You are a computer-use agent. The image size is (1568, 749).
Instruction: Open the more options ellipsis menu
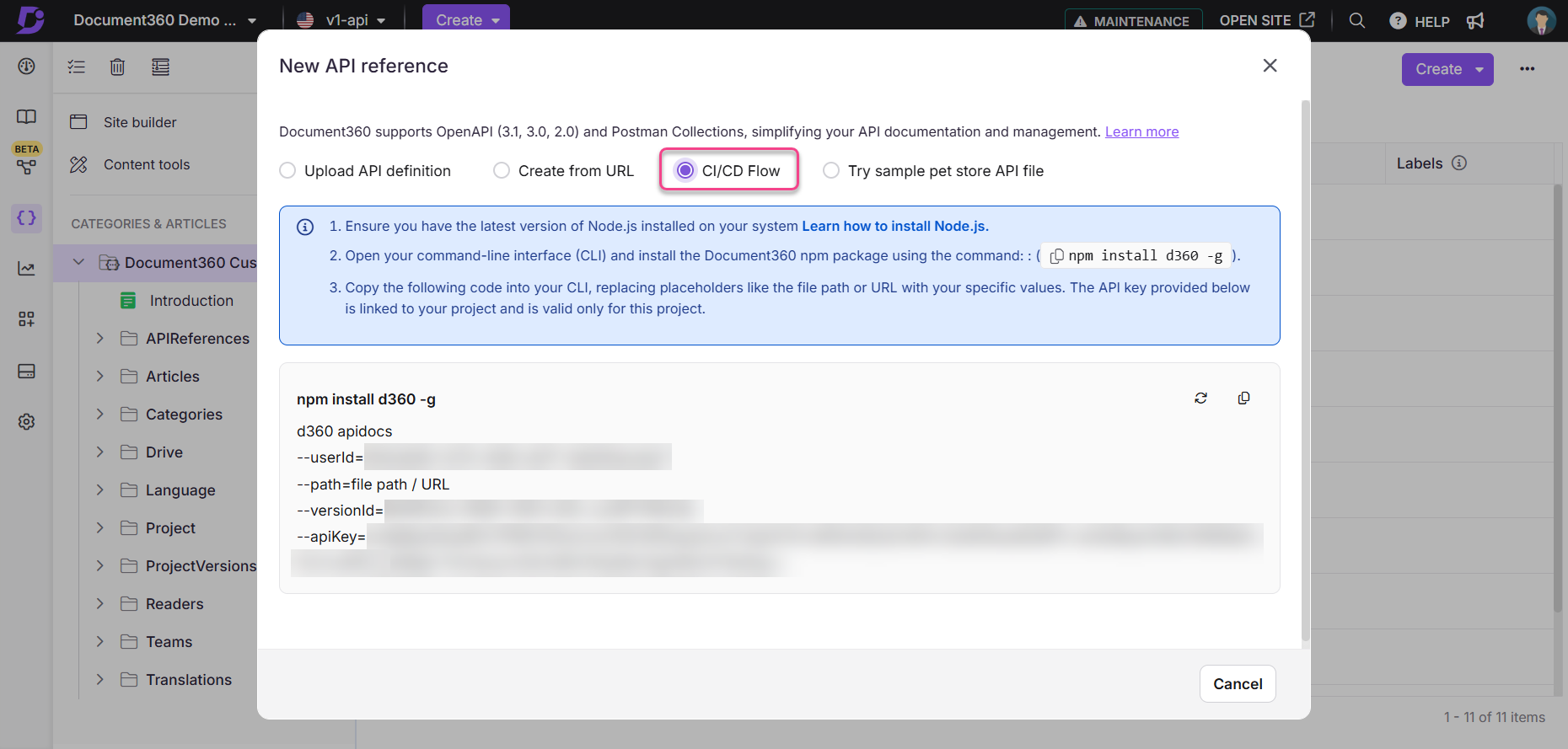click(x=1528, y=69)
